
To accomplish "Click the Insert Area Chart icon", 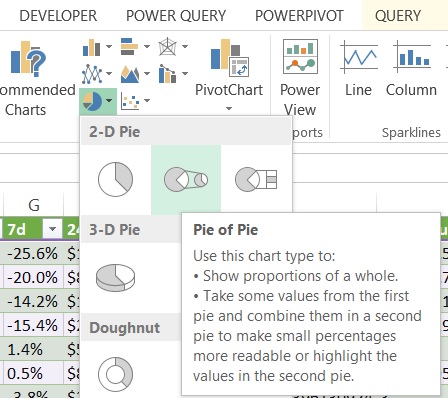I will [130, 74].
